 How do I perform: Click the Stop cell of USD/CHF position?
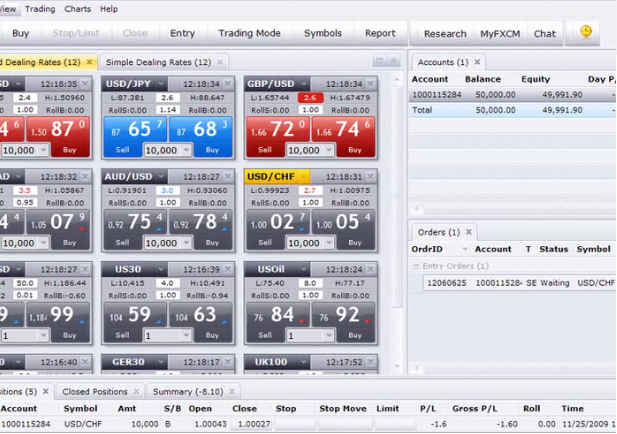coord(295,424)
